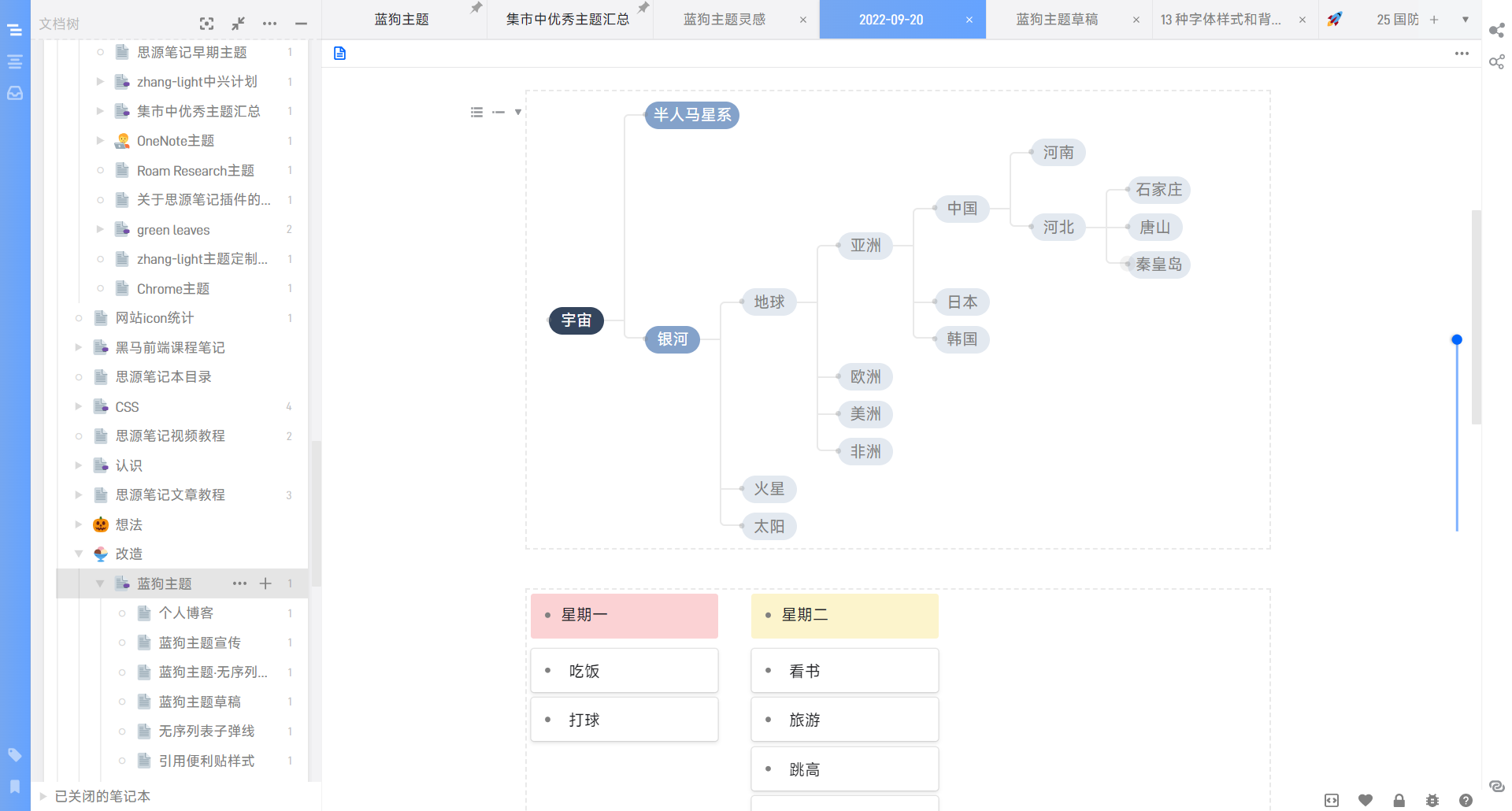The height and width of the screenshot is (811, 1512).
Task: Open the tab list dropdown arrow
Action: tap(1465, 20)
